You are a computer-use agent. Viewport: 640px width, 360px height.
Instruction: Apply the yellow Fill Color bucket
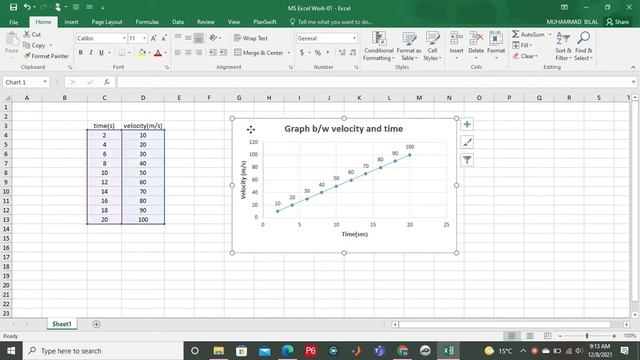[142, 53]
